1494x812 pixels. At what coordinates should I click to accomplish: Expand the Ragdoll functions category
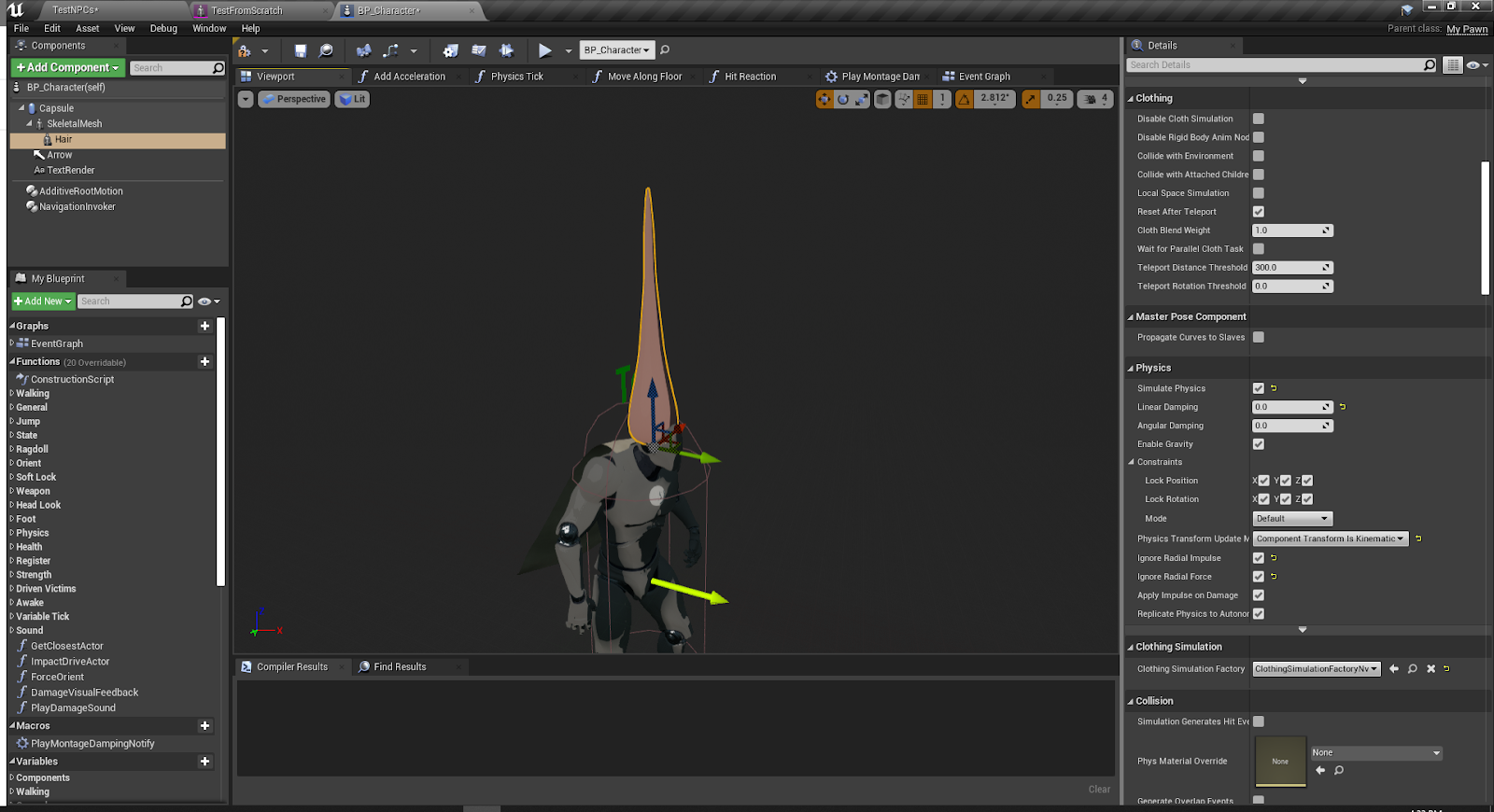[12, 449]
